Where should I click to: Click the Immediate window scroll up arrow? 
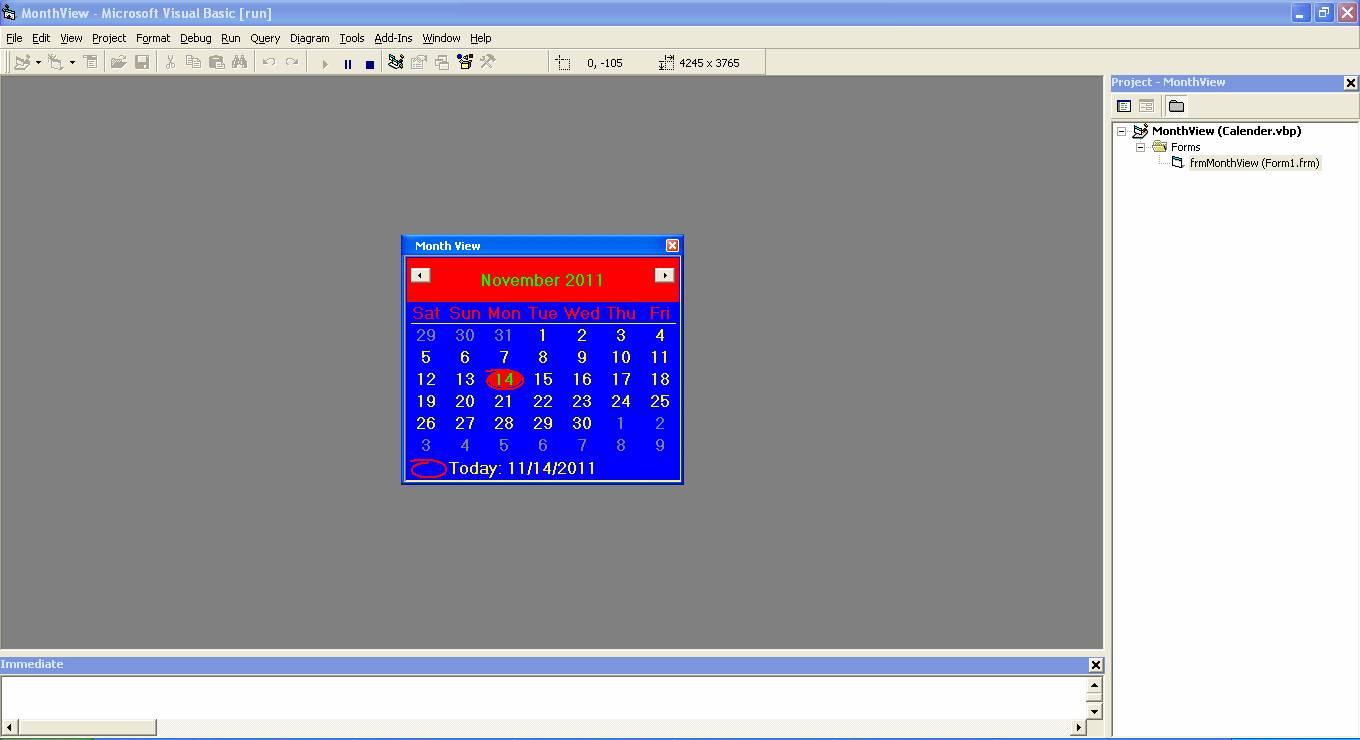click(1094, 686)
